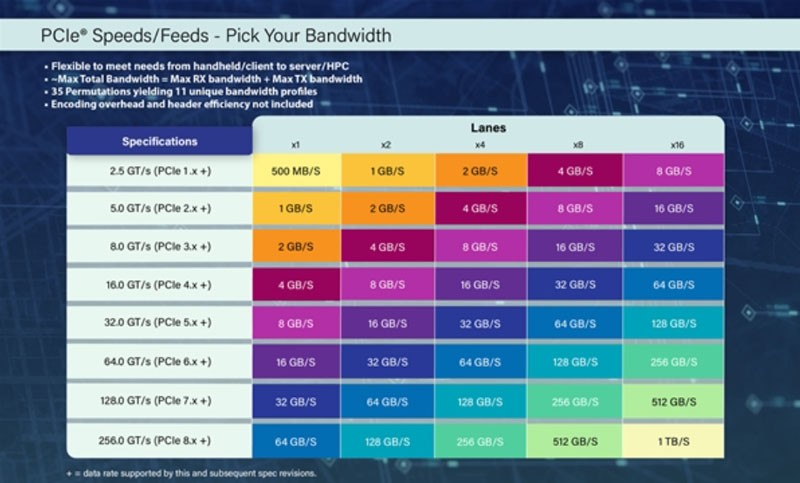
Task: Click the 16.0 GT/s (PCIe 4.x +) row label
Action: 160,286
